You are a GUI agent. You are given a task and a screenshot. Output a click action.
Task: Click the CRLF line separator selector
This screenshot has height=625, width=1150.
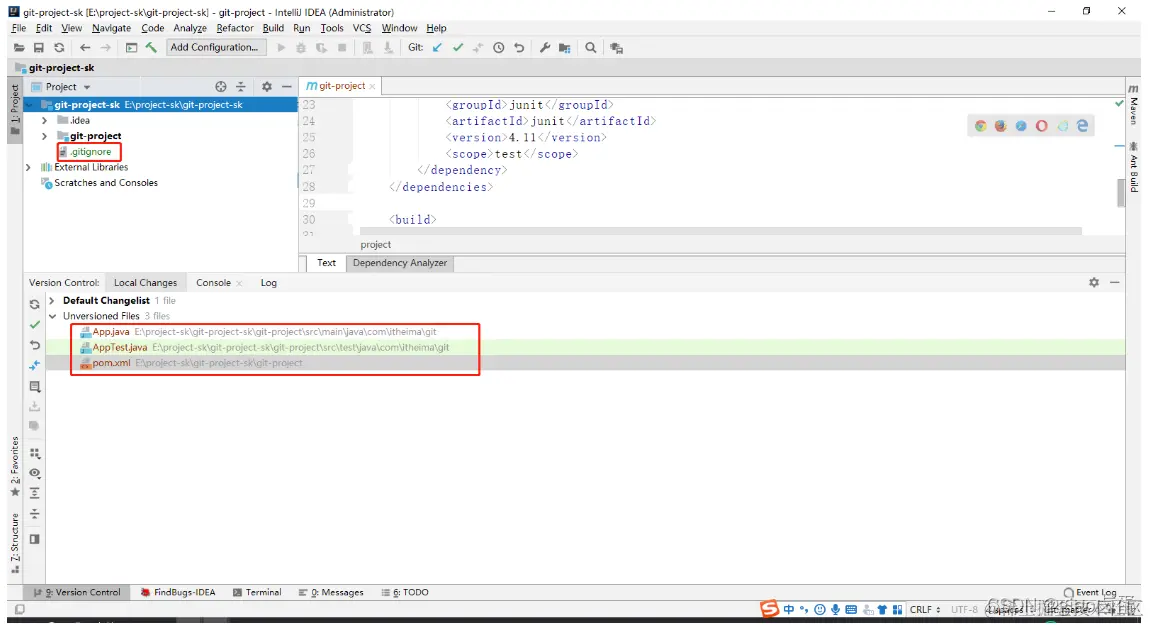926,610
